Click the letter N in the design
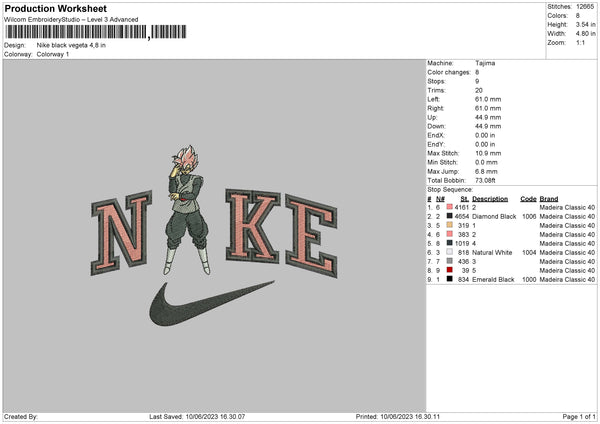Viewport: 600px width, 424px height. tap(122, 232)
